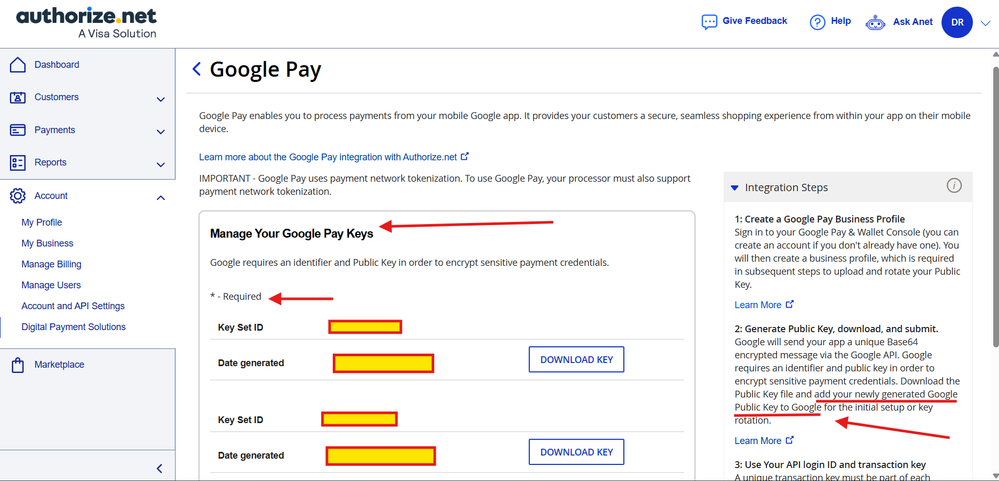Expand the Reports menu chevron
The height and width of the screenshot is (481, 999).
161,164
